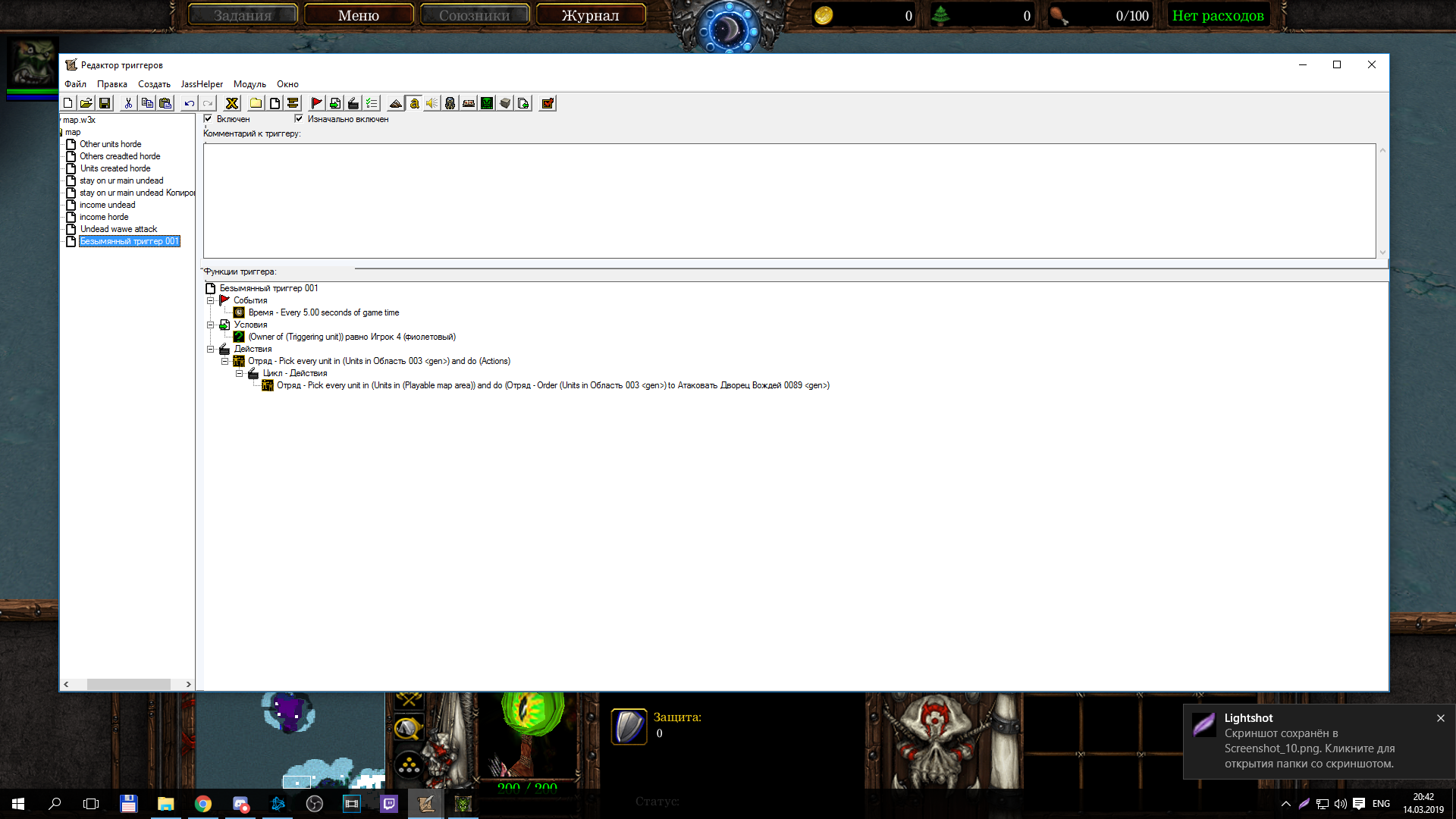The width and height of the screenshot is (1456, 819).
Task: Click the Save map toolbar icon
Action: coord(105,103)
